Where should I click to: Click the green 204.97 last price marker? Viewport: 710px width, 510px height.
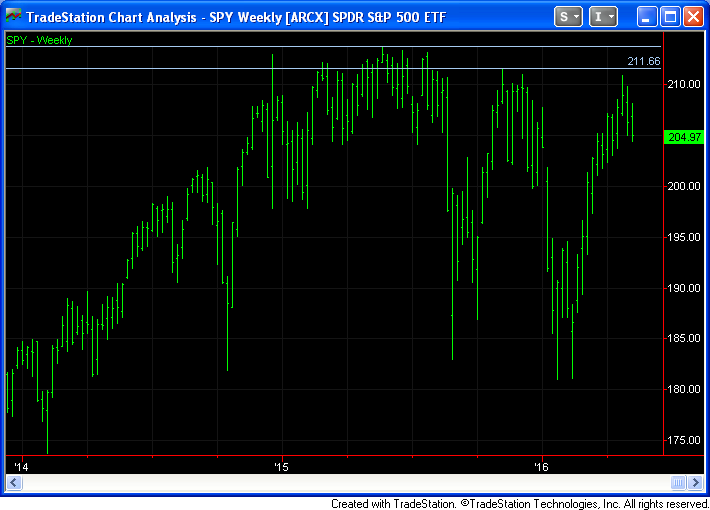click(684, 137)
